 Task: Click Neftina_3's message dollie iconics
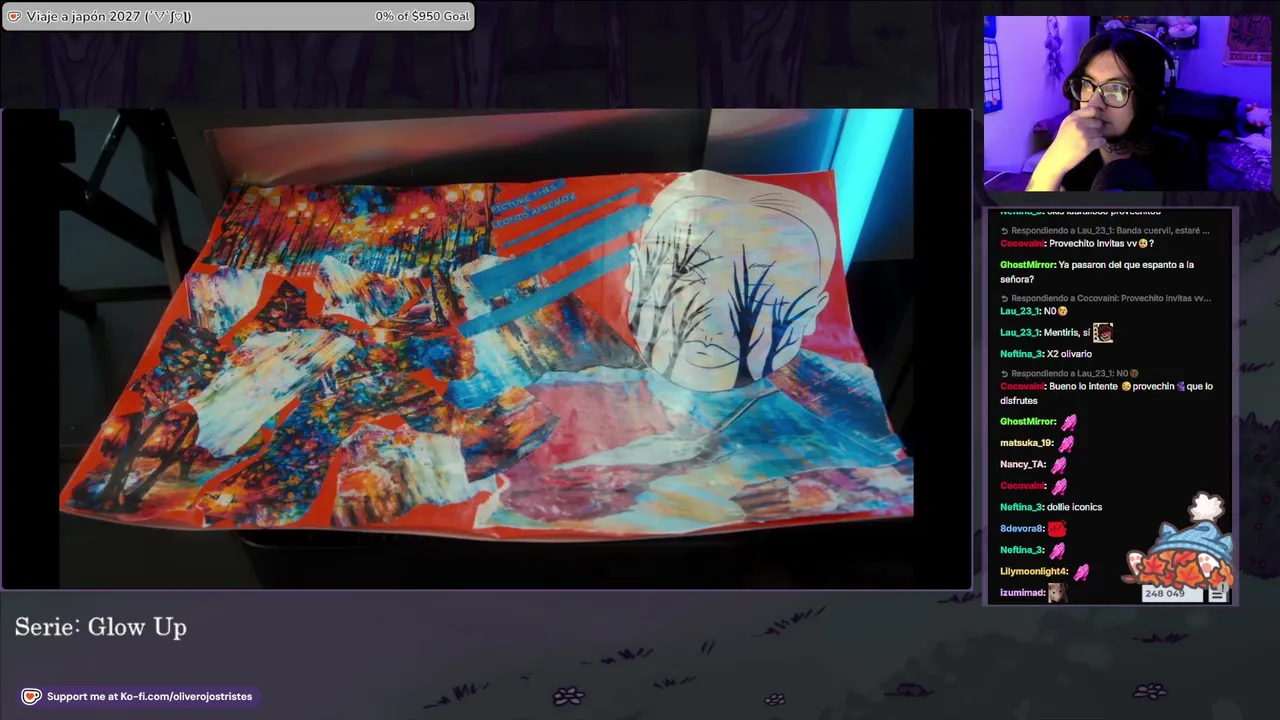(1051, 507)
